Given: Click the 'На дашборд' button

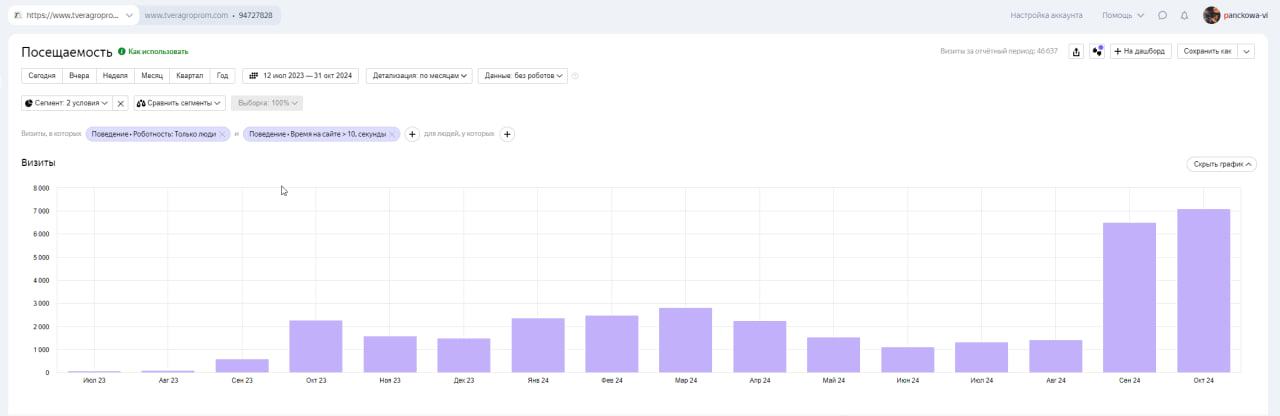Looking at the screenshot, I should (x=1140, y=51).
